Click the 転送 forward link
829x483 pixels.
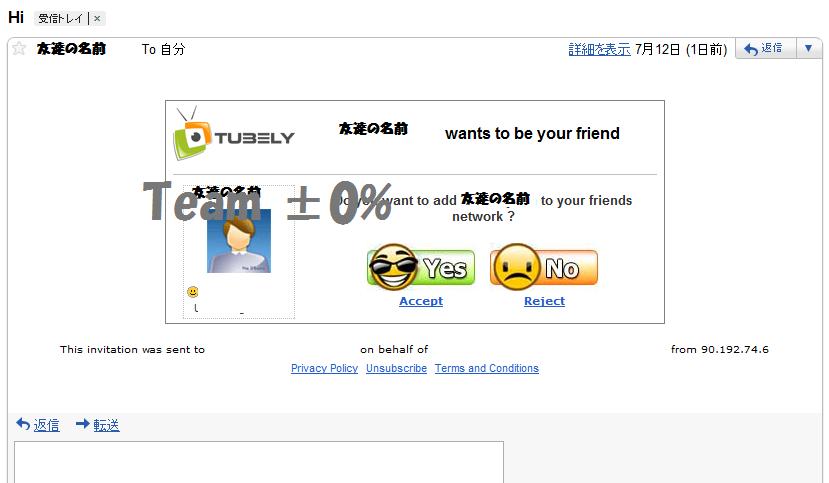click(x=106, y=425)
